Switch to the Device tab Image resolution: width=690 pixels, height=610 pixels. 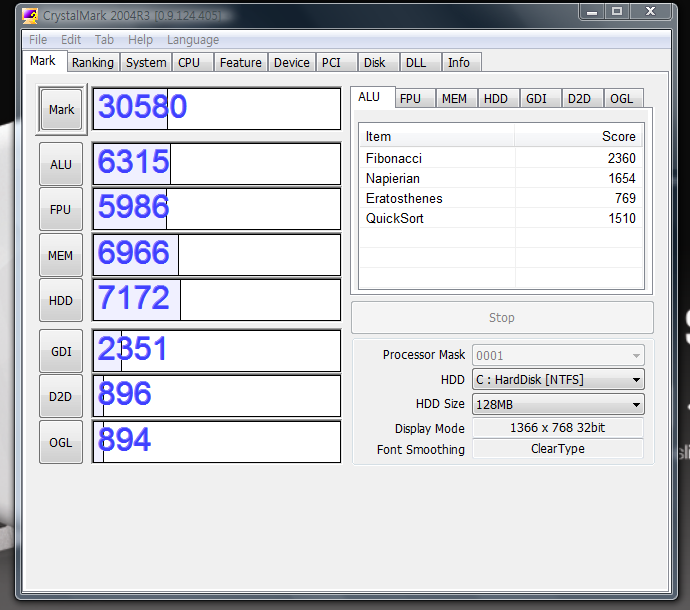pos(292,62)
